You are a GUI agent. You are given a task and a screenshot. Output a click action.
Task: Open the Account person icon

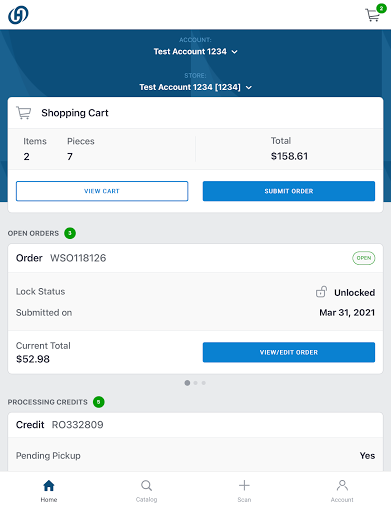[x=342, y=486]
